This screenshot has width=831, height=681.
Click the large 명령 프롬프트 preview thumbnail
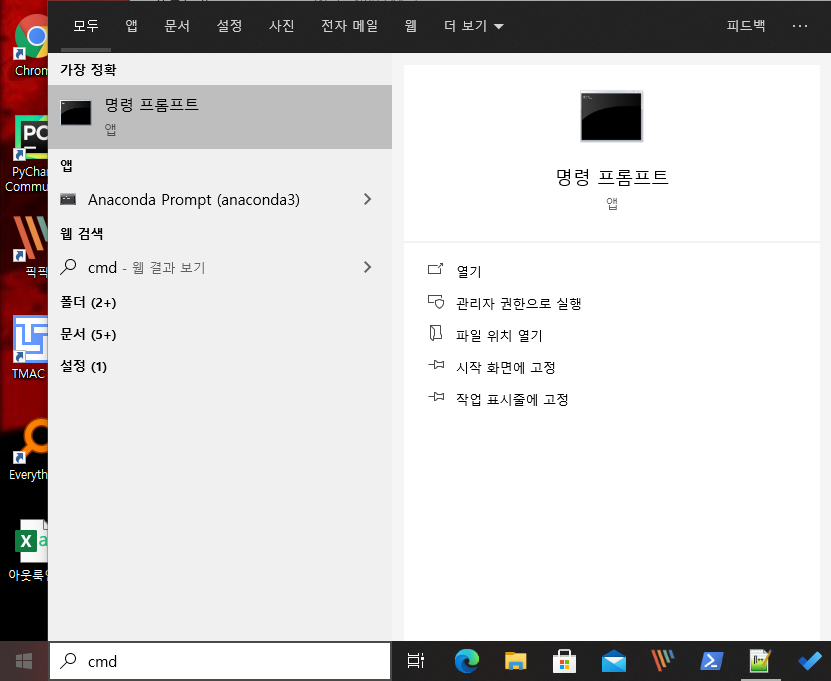pyautogui.click(x=612, y=116)
